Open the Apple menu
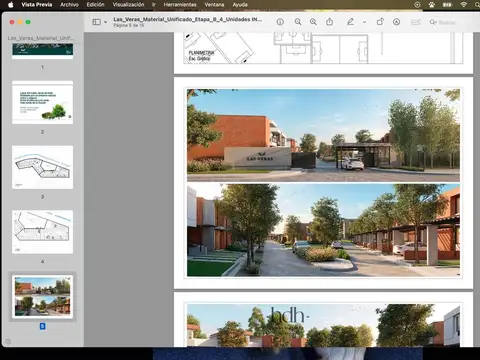The height and width of the screenshot is (360, 480). click(x=11, y=5)
